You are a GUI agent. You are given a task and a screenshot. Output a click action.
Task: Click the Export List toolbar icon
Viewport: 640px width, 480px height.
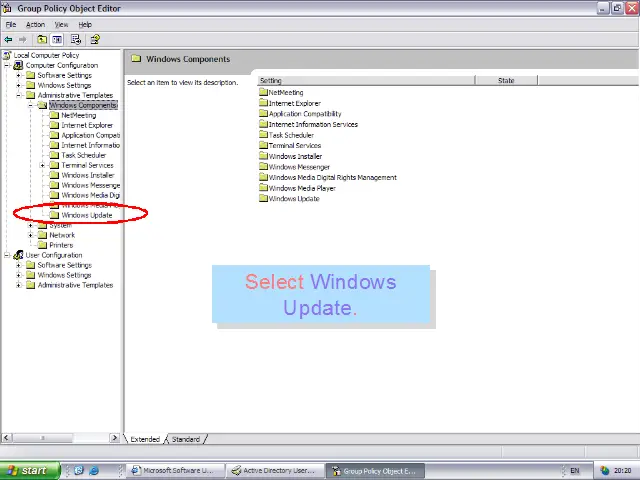tap(76, 40)
